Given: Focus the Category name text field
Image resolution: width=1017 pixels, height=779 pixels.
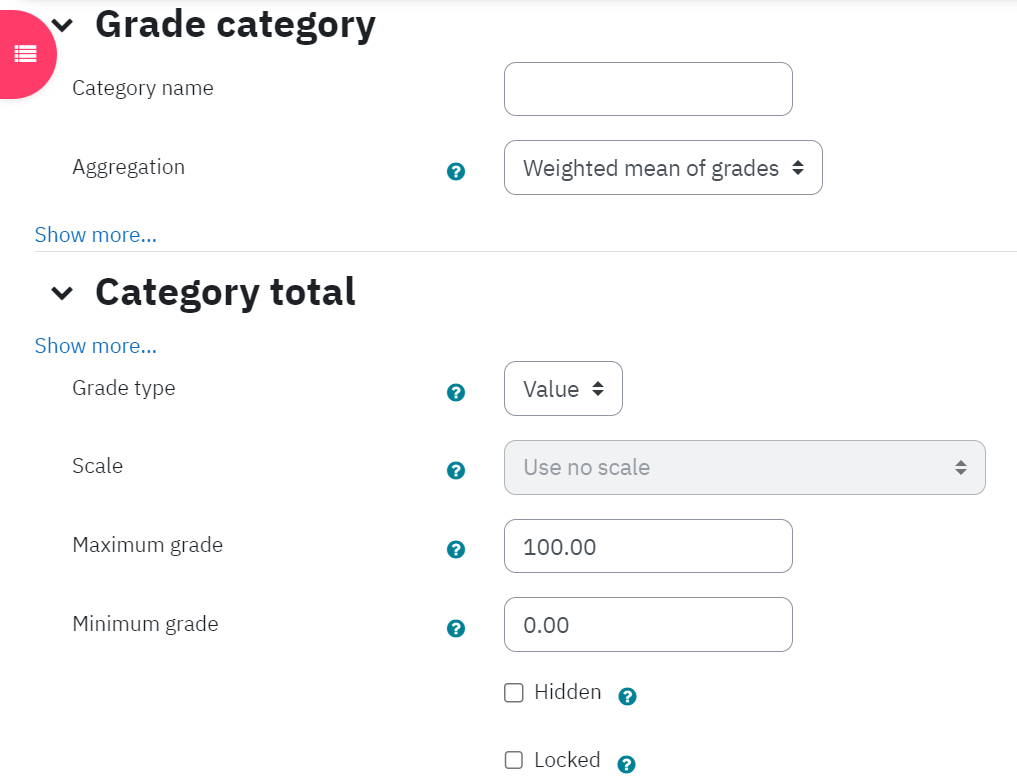Looking at the screenshot, I should 648,89.
